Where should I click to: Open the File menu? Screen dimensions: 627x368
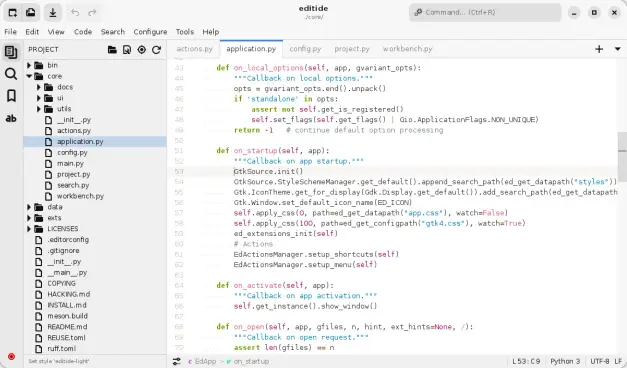pos(10,32)
